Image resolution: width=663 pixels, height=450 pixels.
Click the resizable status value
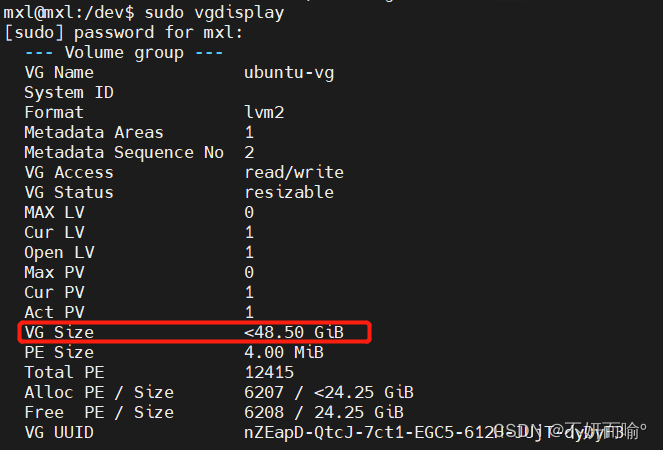[289, 192]
